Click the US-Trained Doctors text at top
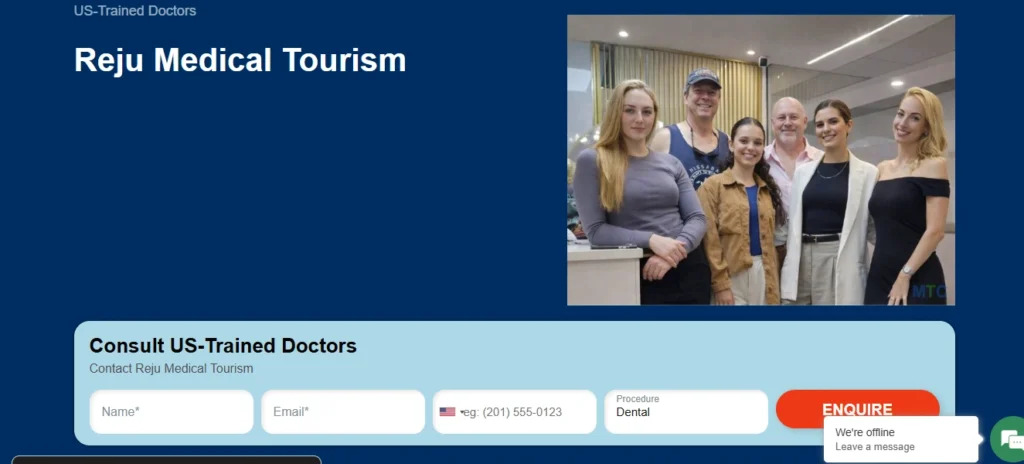This screenshot has width=1024, height=464. (x=135, y=11)
